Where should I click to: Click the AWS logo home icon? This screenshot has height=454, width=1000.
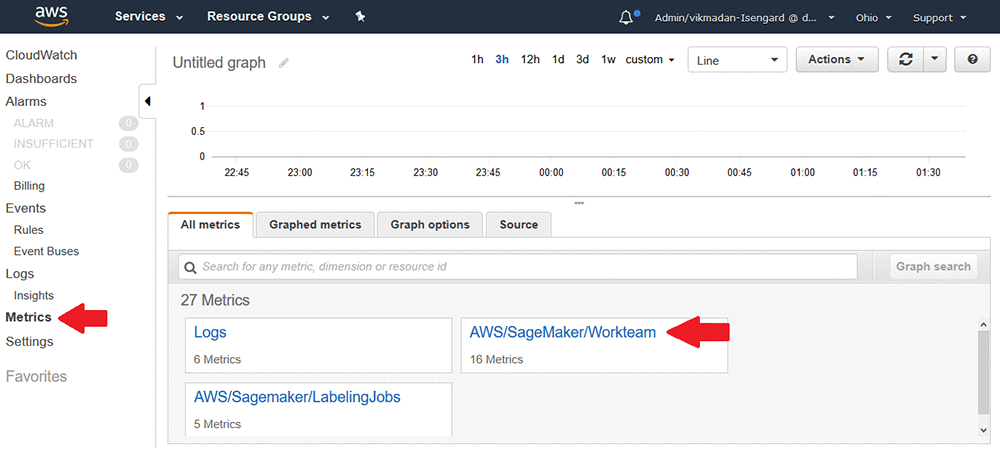(50, 16)
